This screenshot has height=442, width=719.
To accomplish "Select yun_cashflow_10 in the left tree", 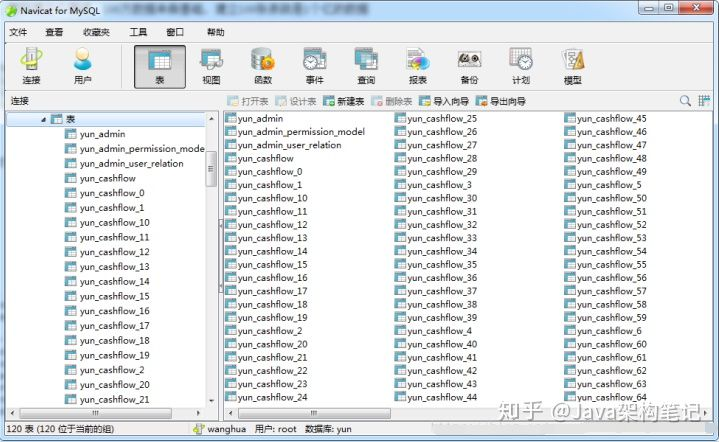I will [x=115, y=223].
